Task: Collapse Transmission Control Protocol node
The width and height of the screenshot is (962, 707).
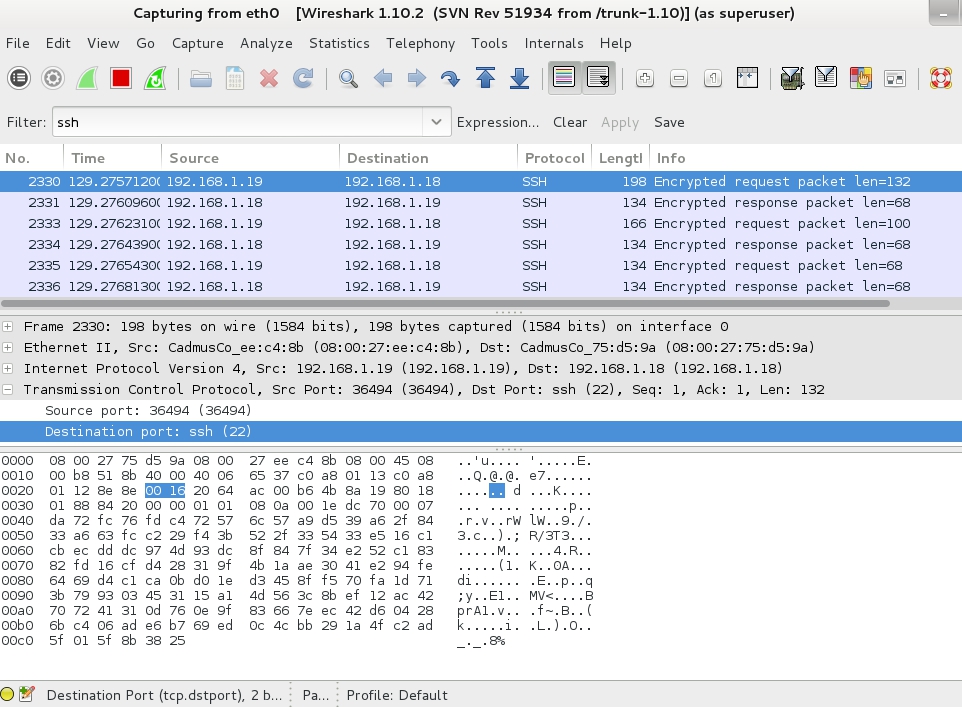Action: (7, 389)
